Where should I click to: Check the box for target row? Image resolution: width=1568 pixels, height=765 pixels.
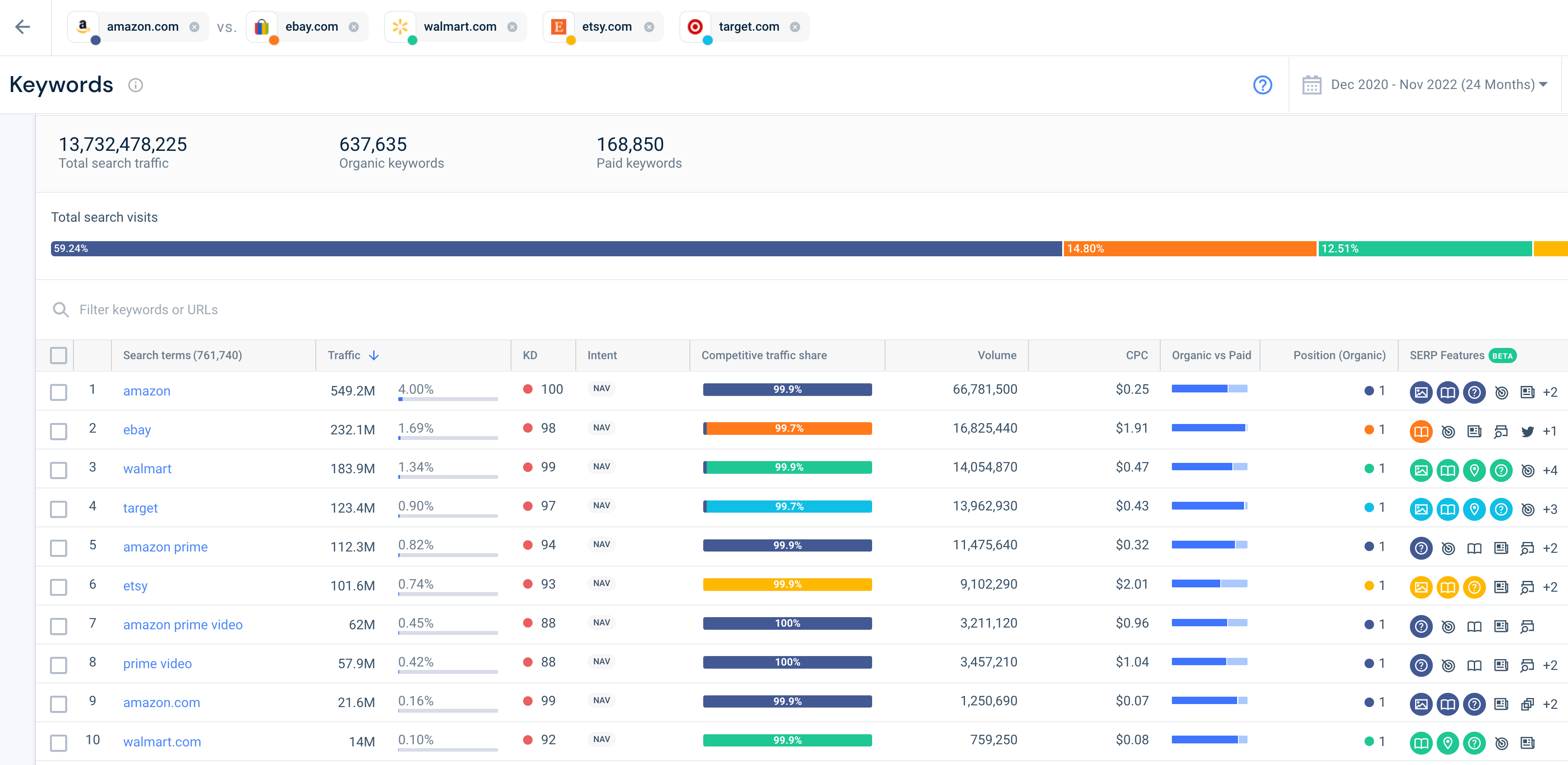[x=58, y=509]
